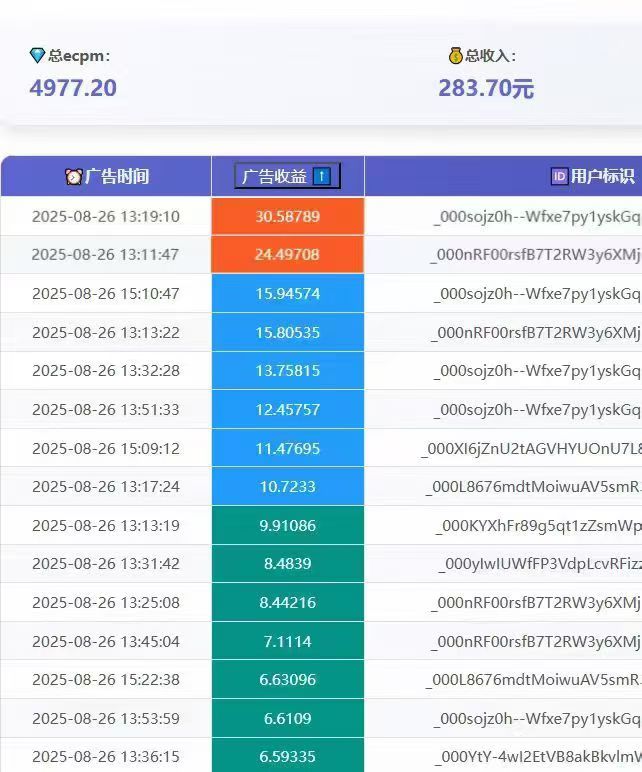Click the timestamp 2025-08-26 13:13:22
642x772 pixels.
[x=106, y=333]
